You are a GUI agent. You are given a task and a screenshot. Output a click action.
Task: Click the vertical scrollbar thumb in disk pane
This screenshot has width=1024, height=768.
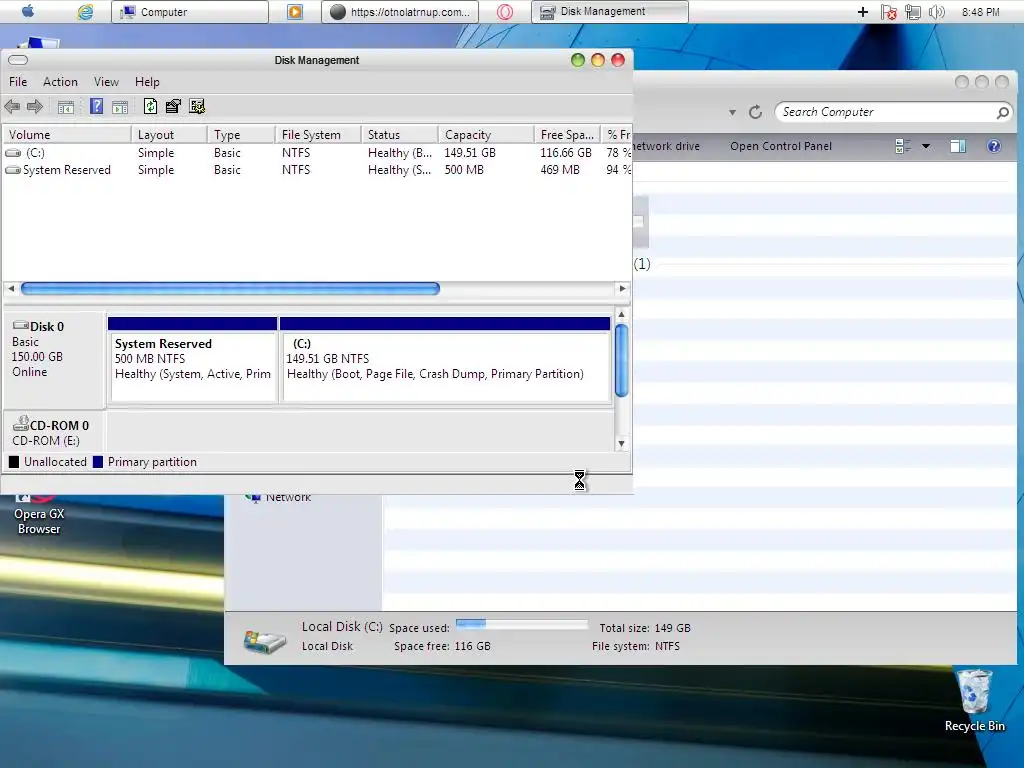621,360
